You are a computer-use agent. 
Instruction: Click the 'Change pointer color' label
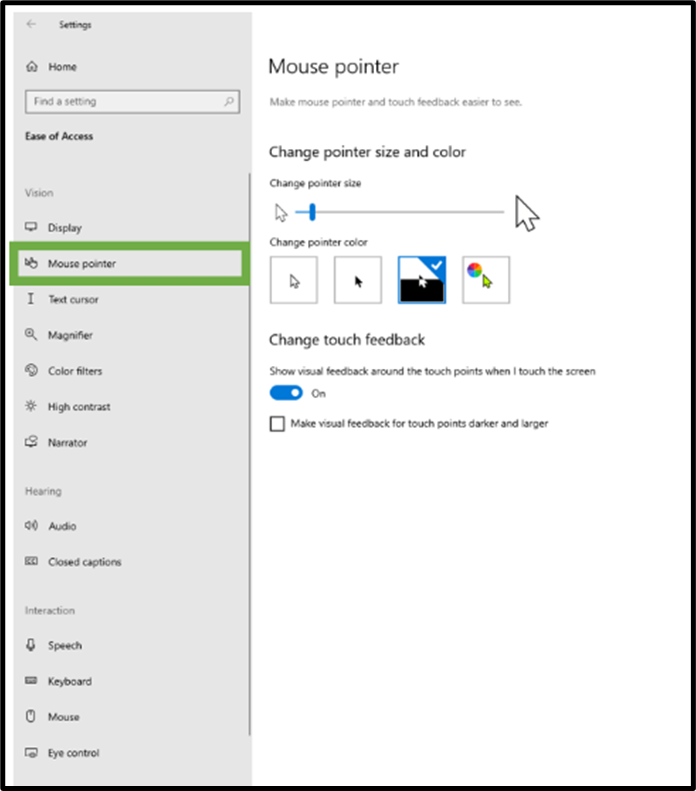pyautogui.click(x=318, y=242)
